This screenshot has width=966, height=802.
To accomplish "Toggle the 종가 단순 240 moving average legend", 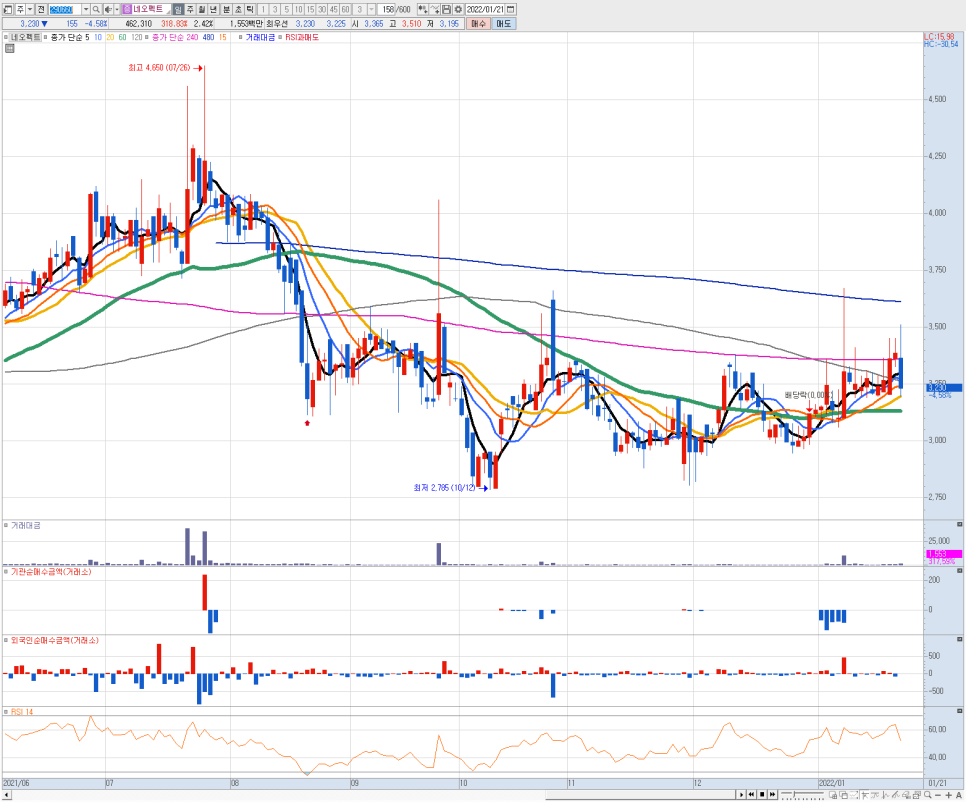I will [x=175, y=38].
